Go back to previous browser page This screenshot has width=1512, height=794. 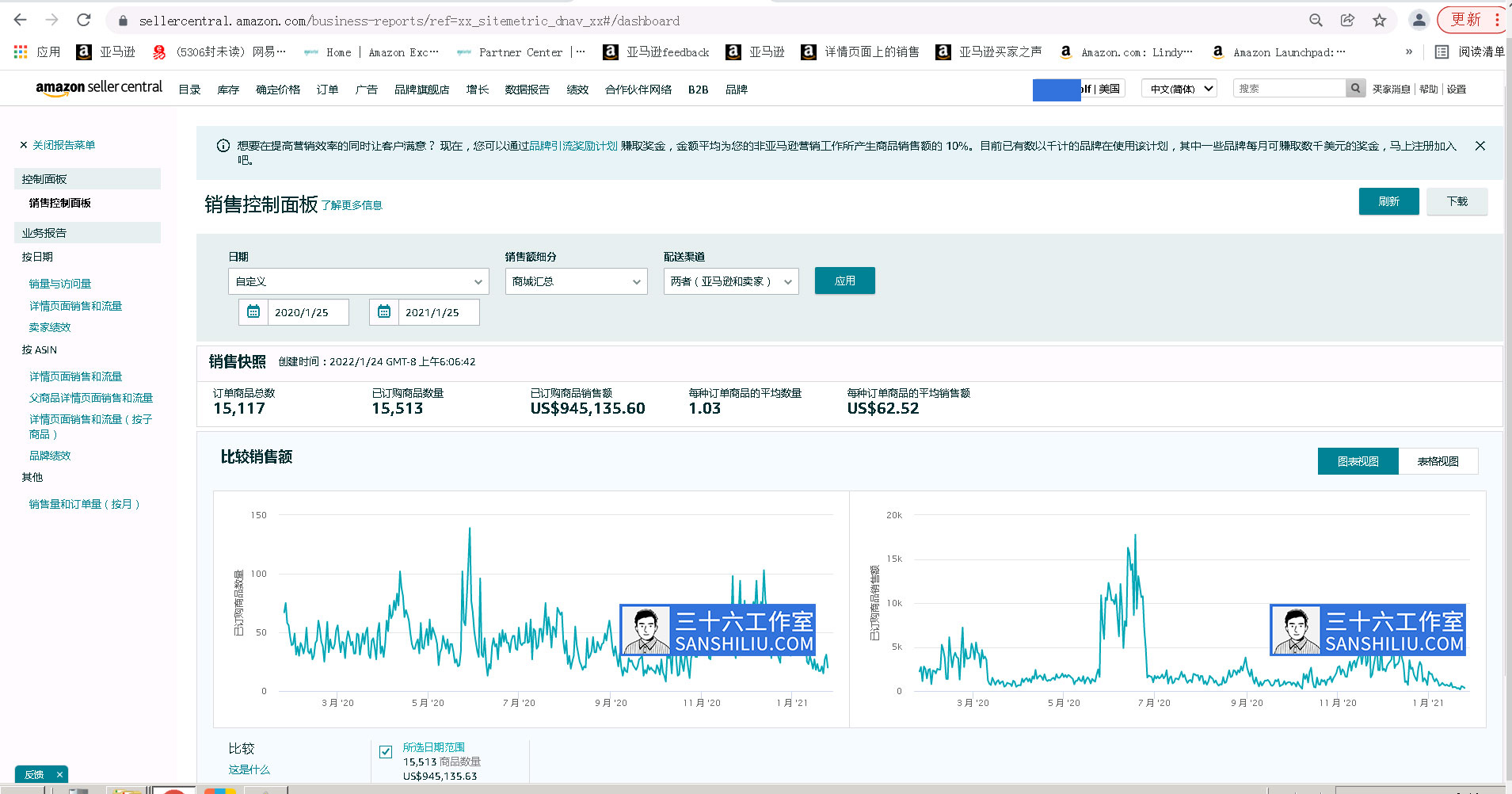[21, 20]
